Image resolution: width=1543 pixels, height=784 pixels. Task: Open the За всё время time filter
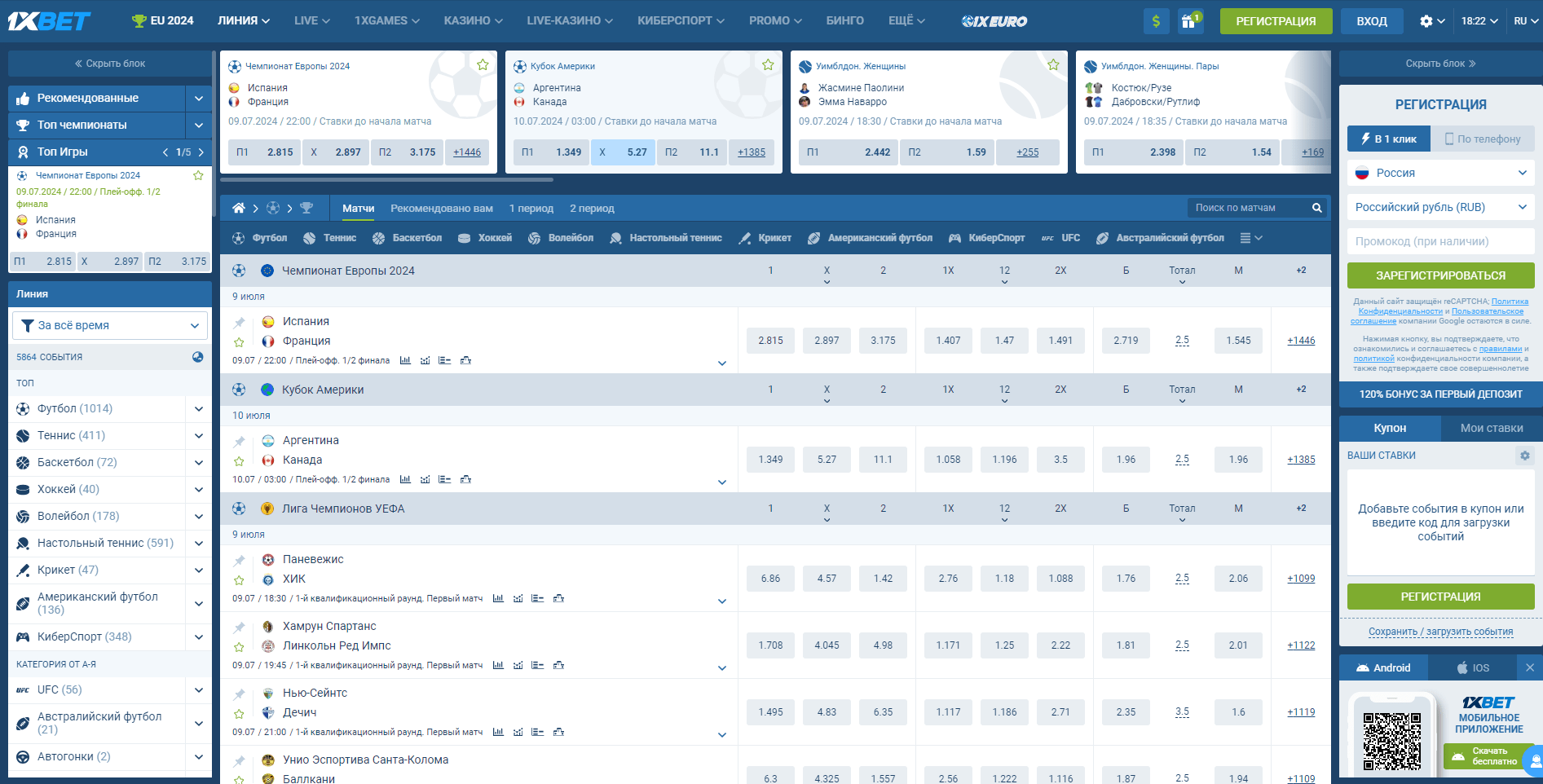click(x=110, y=325)
